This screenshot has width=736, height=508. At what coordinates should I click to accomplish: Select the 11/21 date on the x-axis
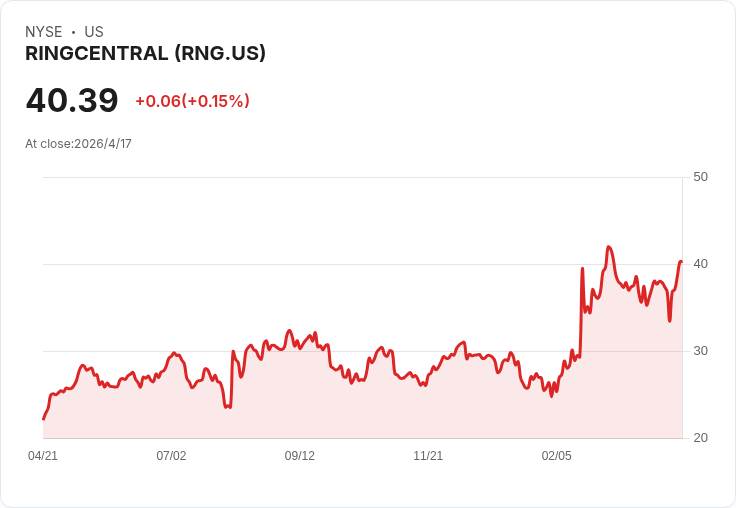428,455
